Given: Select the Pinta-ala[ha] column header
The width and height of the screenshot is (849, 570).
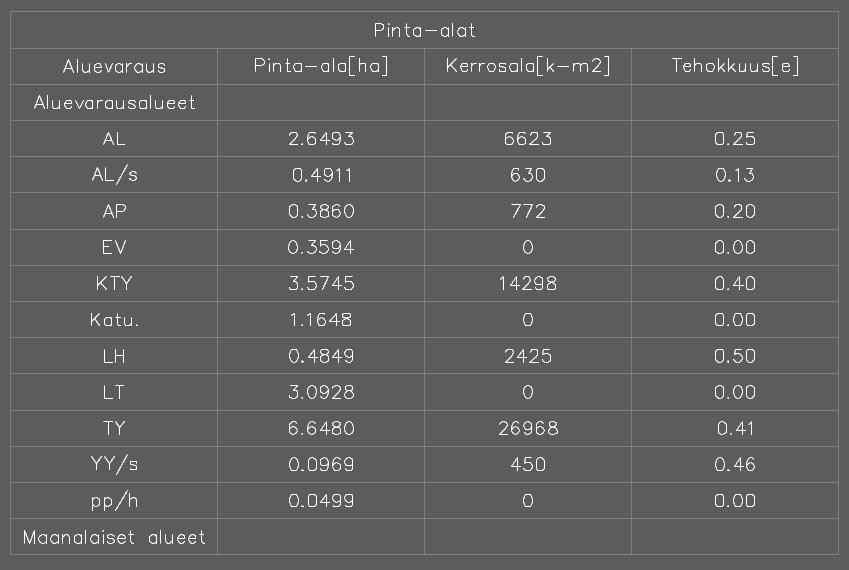Looking at the screenshot, I should pyautogui.click(x=321, y=66).
